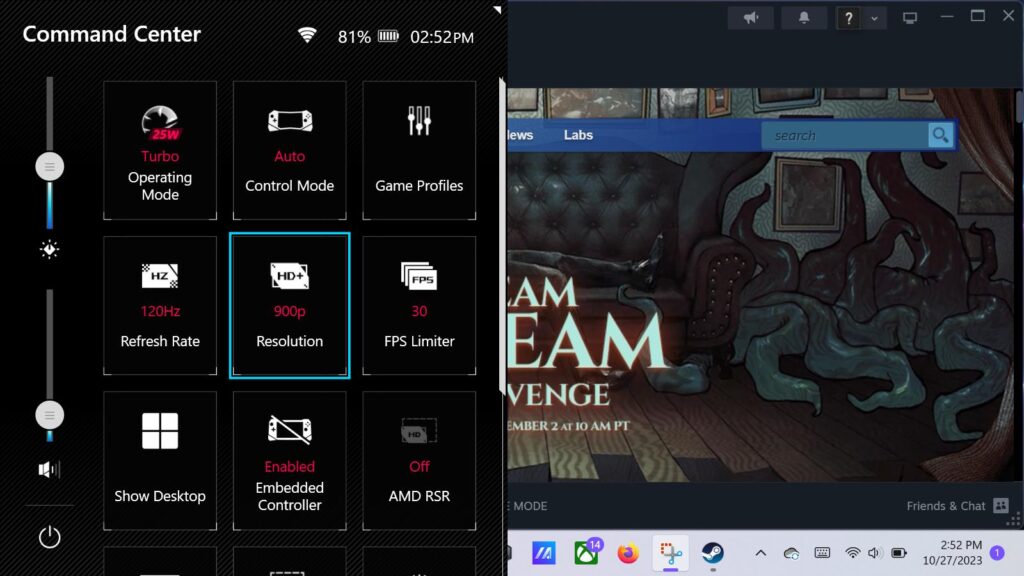Open the Game Profiles tile
The height and width of the screenshot is (576, 1024).
tap(419, 150)
